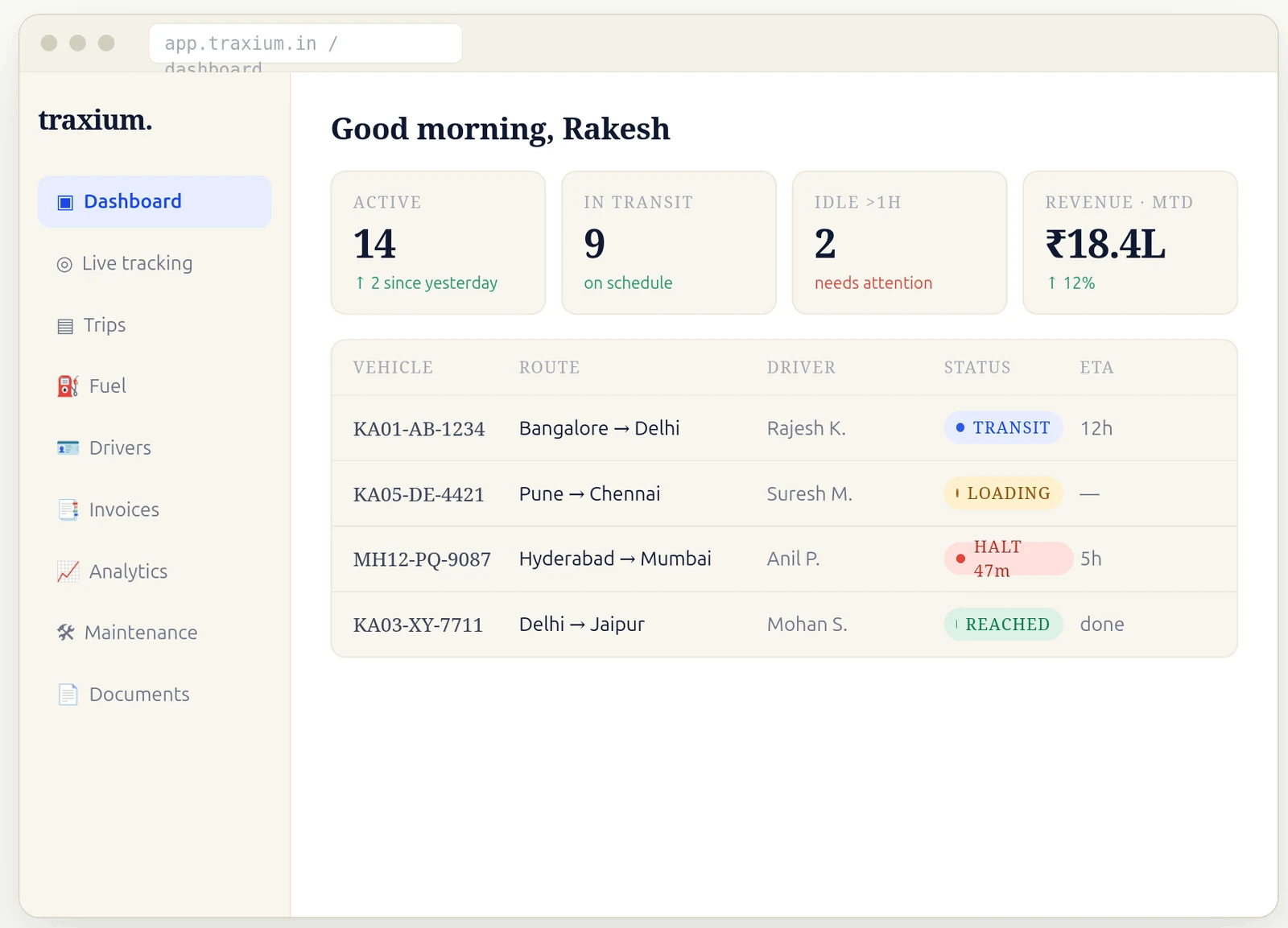Select vehicle KA05-DE-4421
The width and height of the screenshot is (1288, 928).
[419, 494]
